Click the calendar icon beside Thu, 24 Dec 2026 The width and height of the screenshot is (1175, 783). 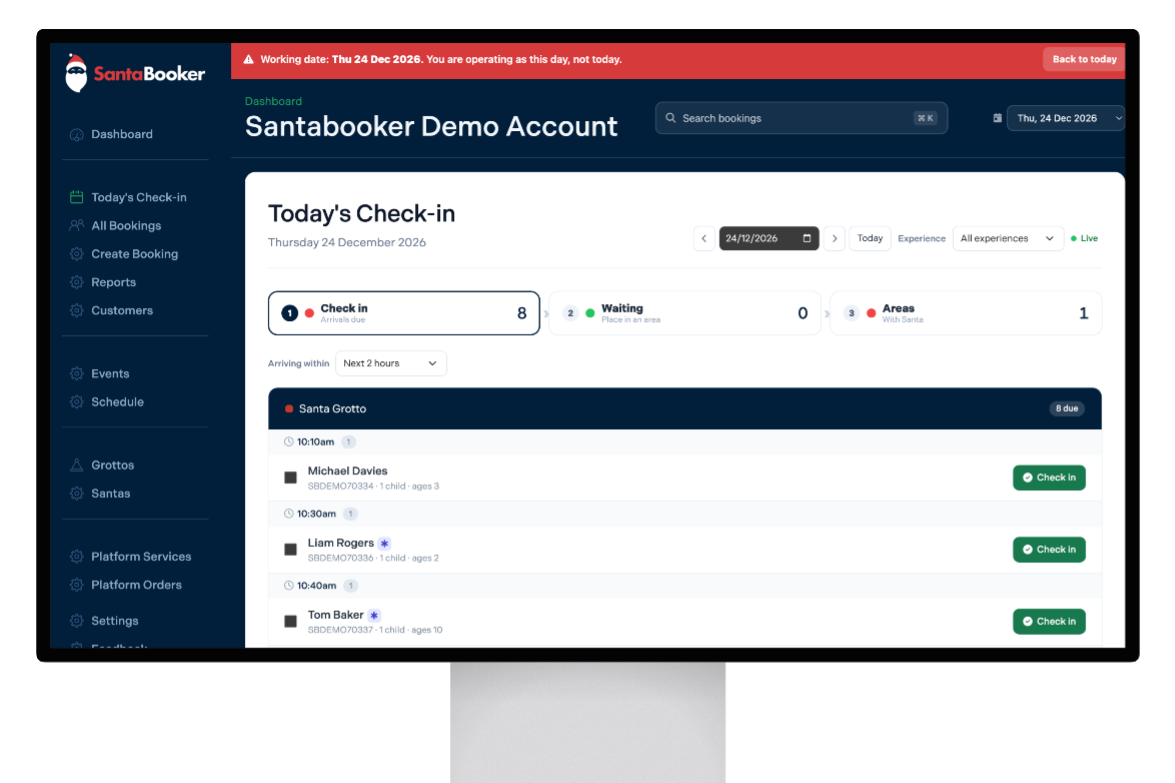[997, 118]
